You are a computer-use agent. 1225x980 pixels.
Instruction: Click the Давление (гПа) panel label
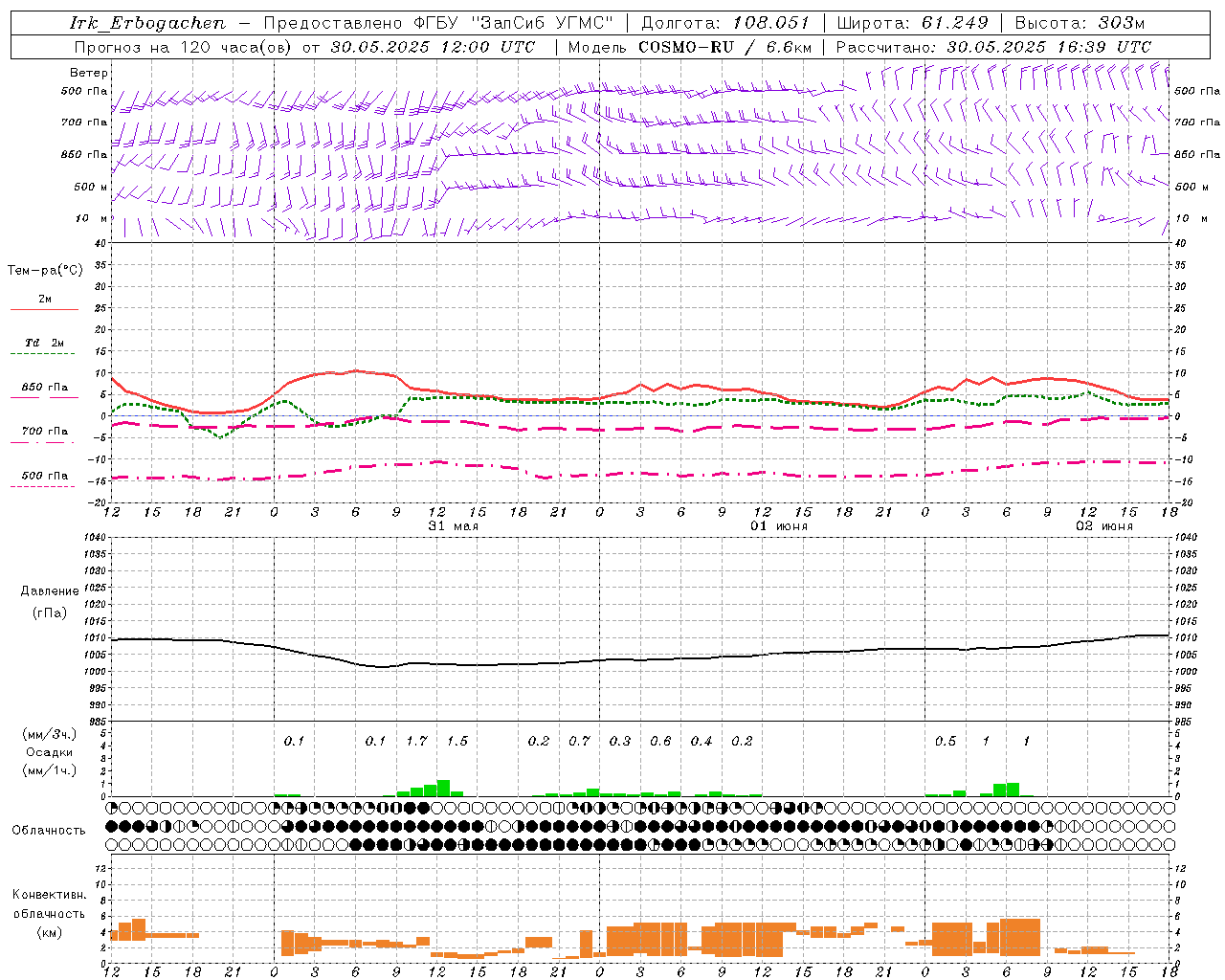50,602
